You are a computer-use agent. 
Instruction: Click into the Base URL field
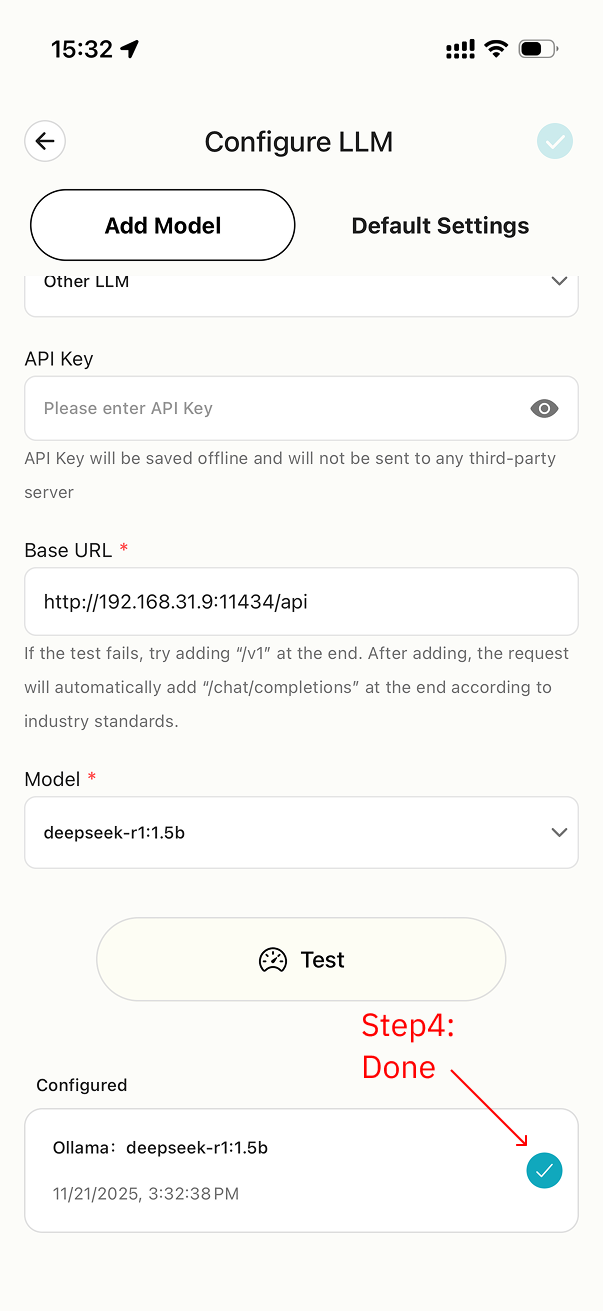[x=300, y=601]
